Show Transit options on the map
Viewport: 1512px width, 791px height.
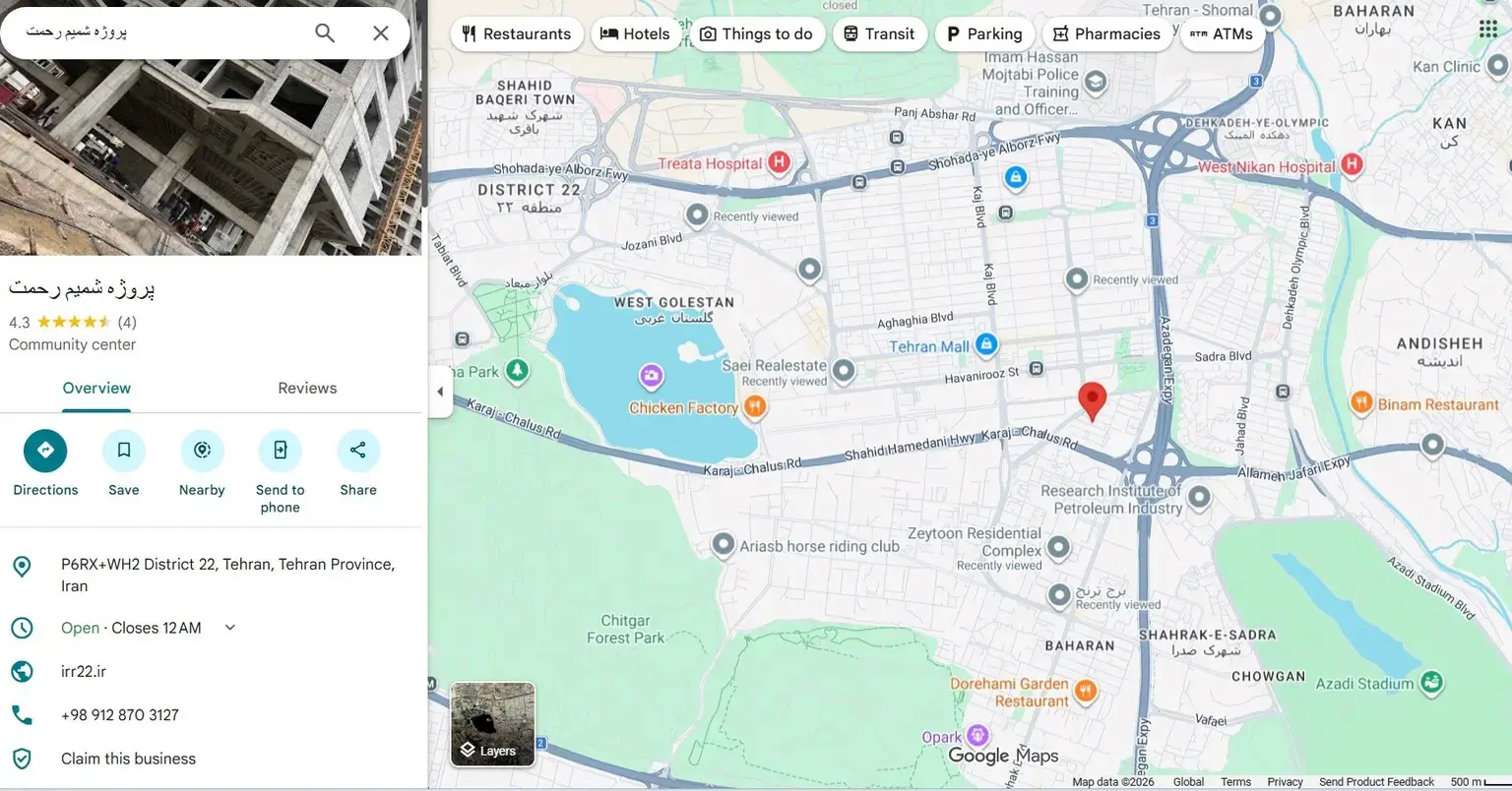[x=880, y=33]
